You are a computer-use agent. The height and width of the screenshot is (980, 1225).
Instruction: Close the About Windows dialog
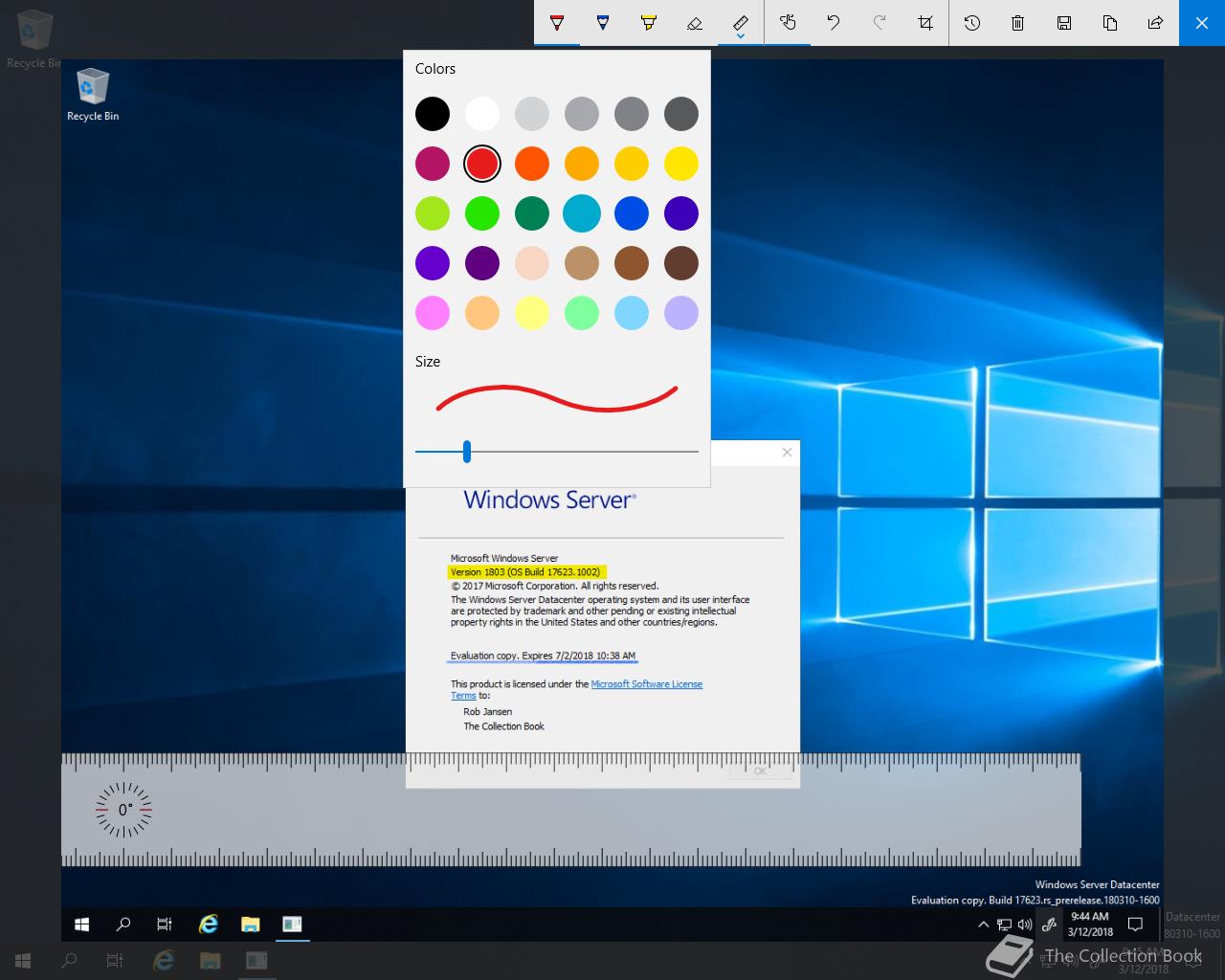[787, 453]
